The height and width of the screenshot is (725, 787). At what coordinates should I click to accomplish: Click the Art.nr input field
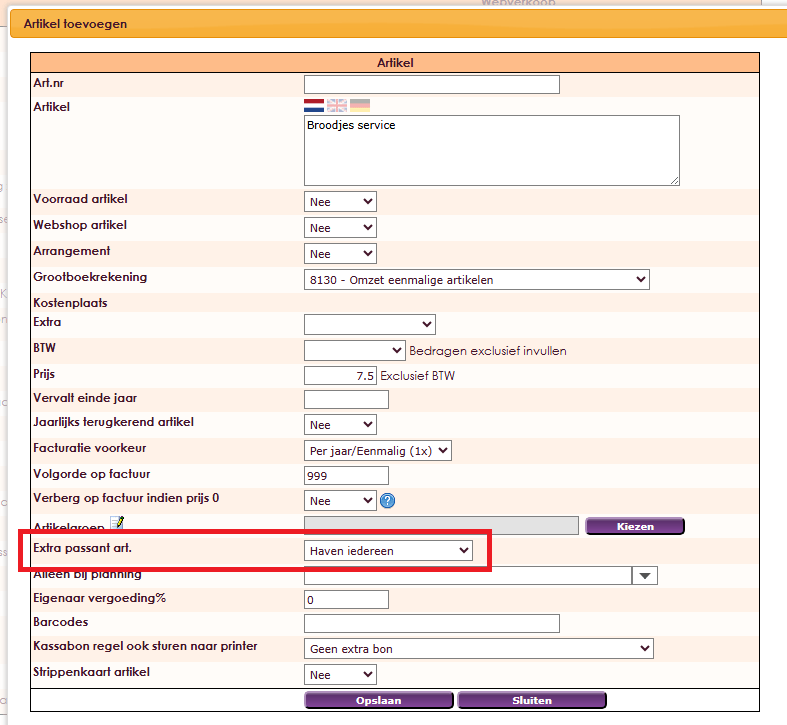coord(431,84)
